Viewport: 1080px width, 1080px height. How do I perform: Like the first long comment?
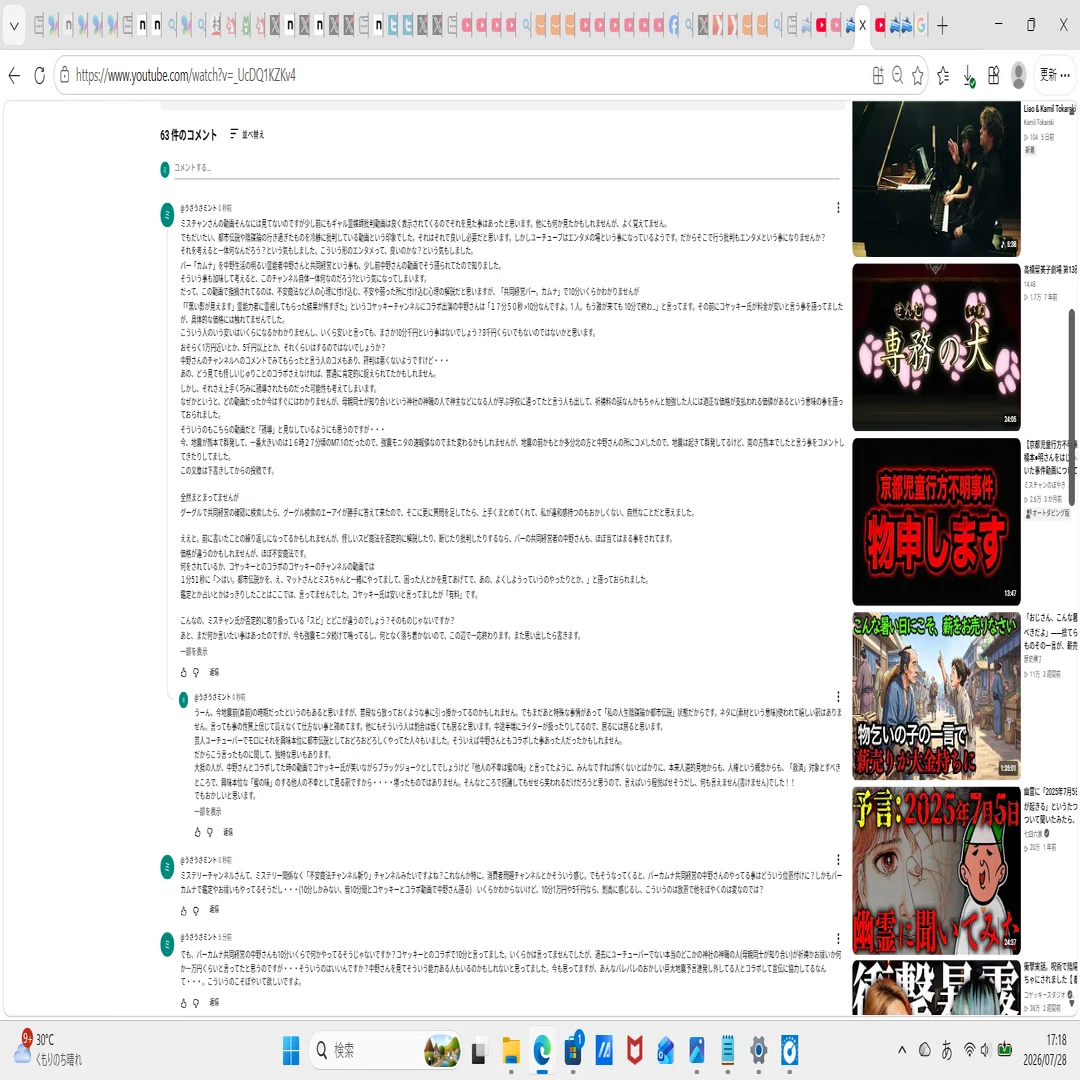[183, 672]
